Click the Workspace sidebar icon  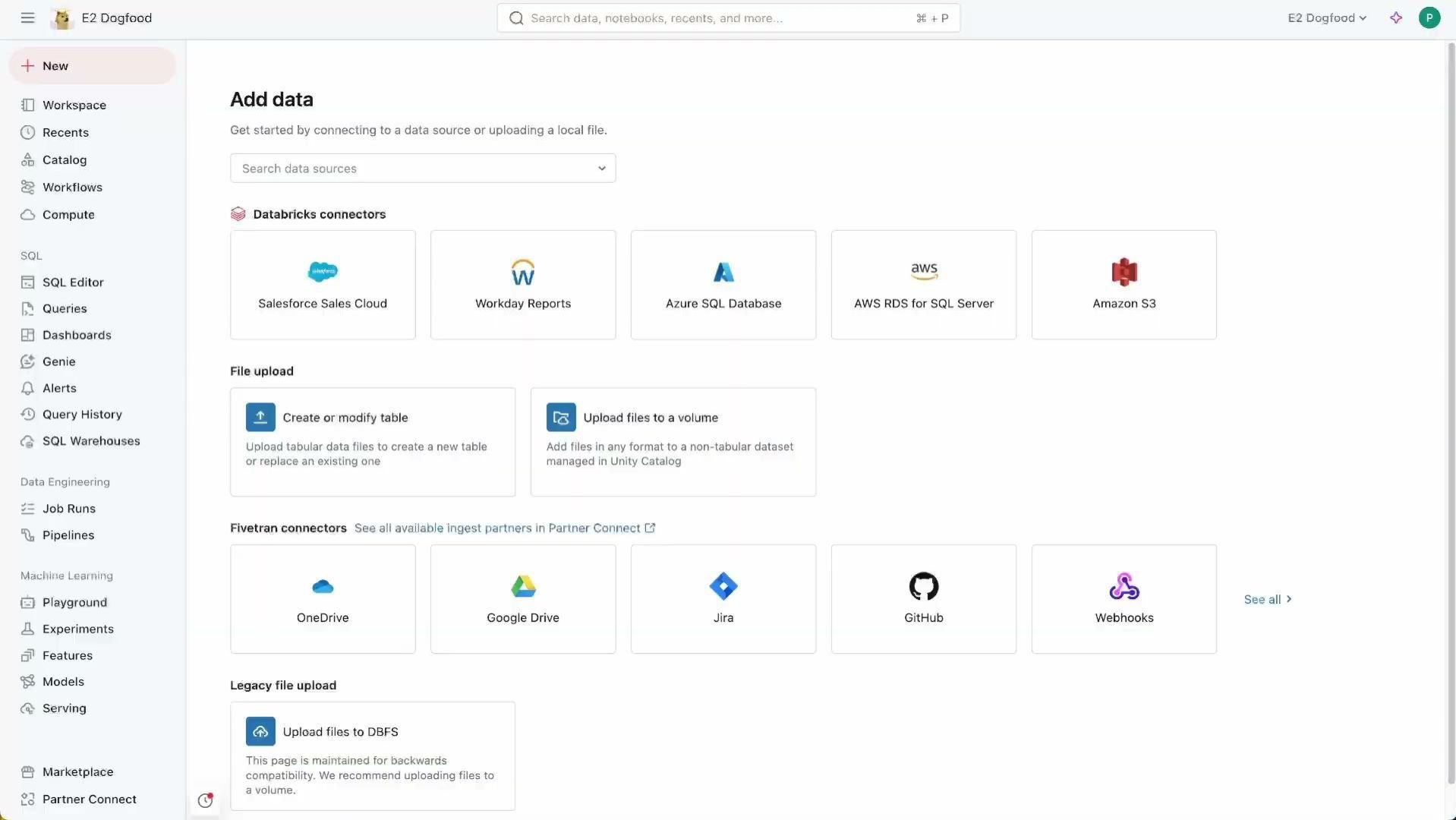coord(28,105)
